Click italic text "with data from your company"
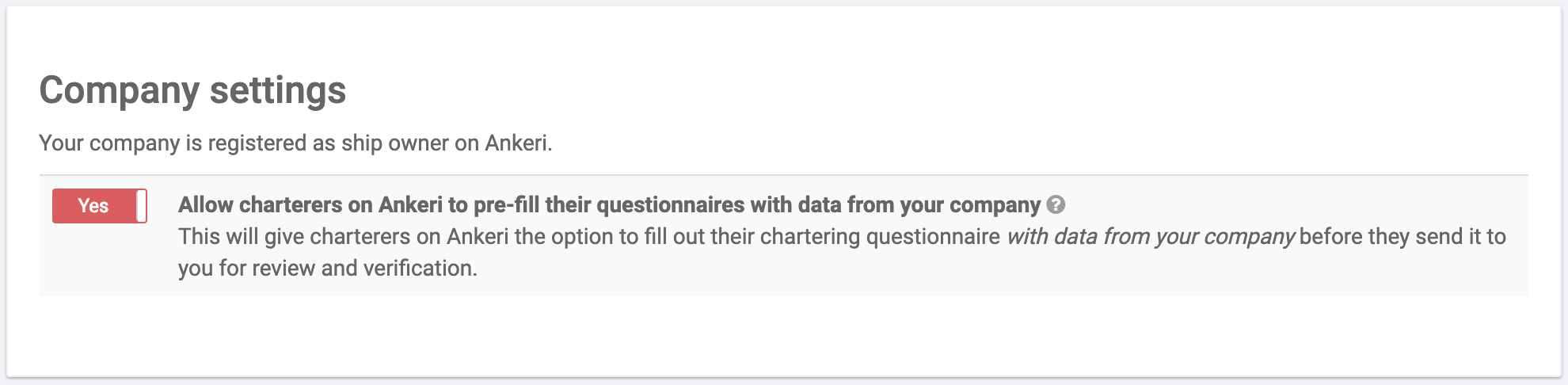 1150,237
